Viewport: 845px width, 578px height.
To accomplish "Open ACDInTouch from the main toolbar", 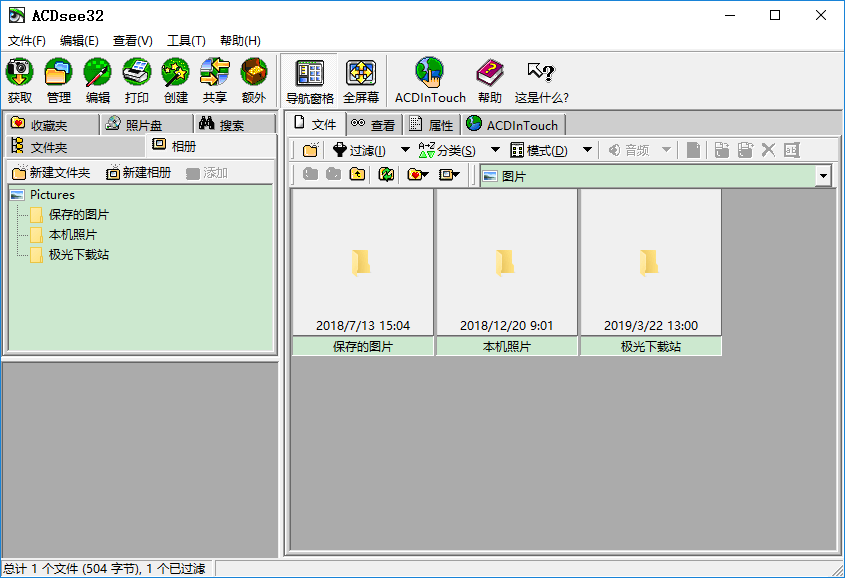I will (430, 81).
